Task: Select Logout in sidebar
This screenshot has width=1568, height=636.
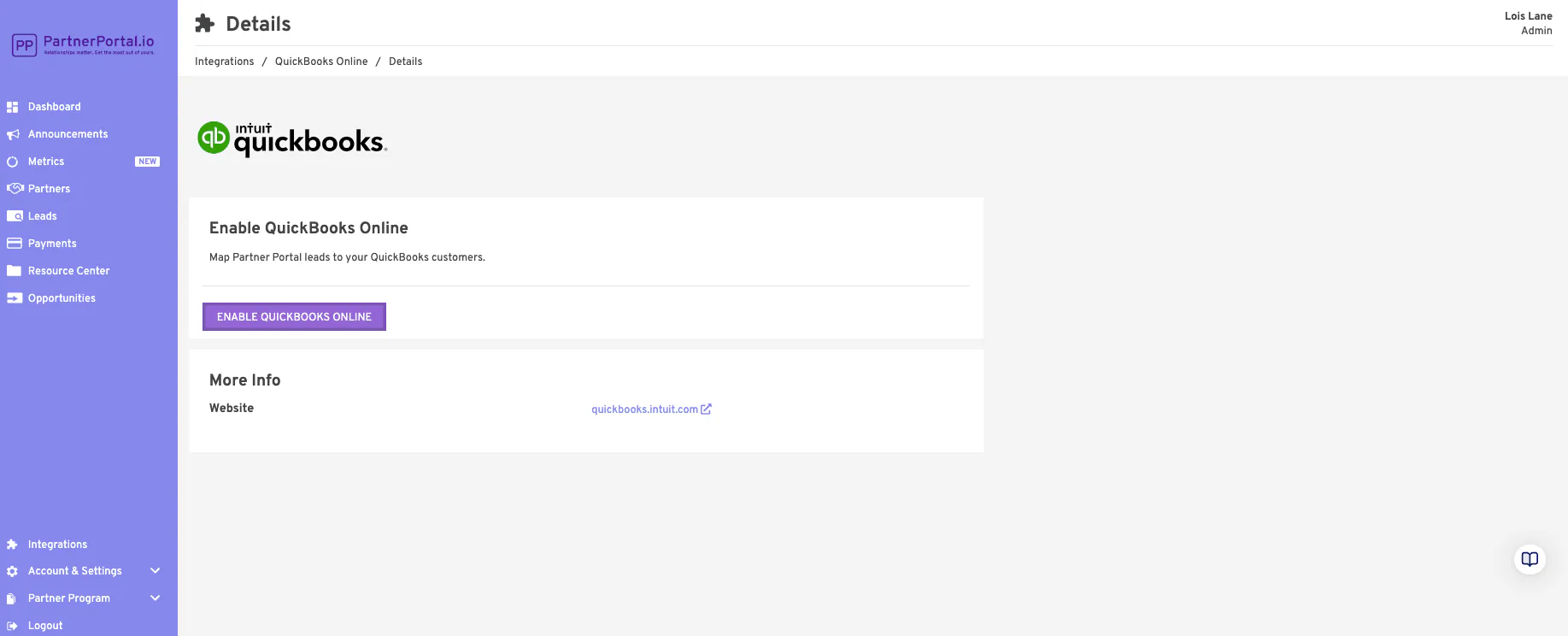Action: click(x=45, y=626)
